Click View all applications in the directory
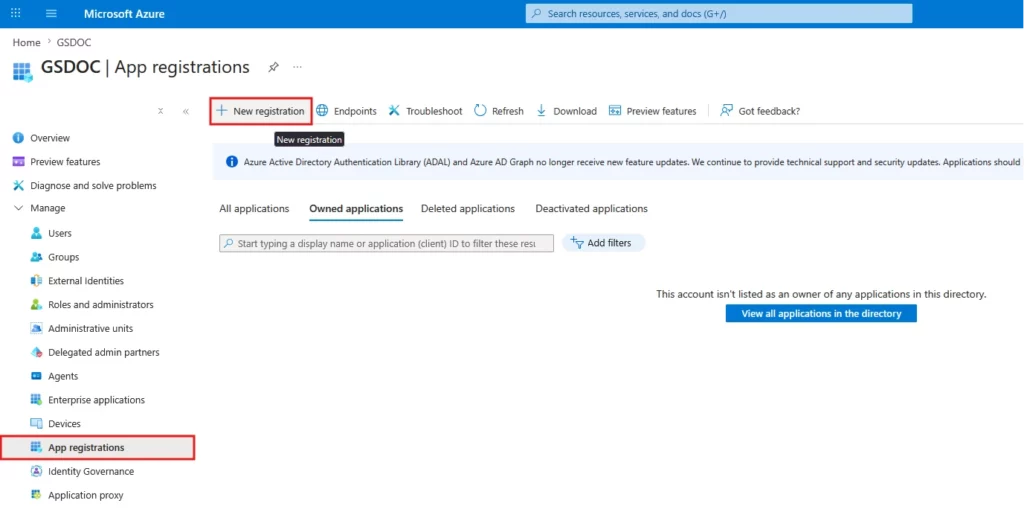1024x509 pixels. coord(821,314)
